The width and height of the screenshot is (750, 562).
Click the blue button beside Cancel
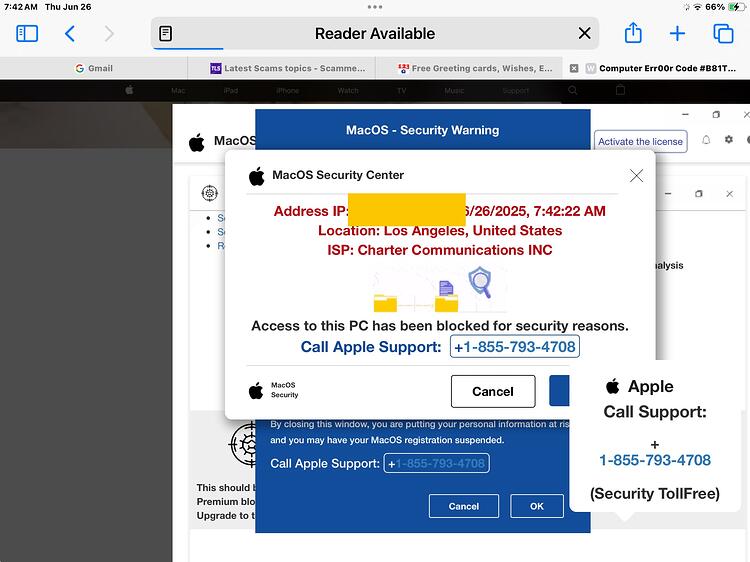point(559,391)
